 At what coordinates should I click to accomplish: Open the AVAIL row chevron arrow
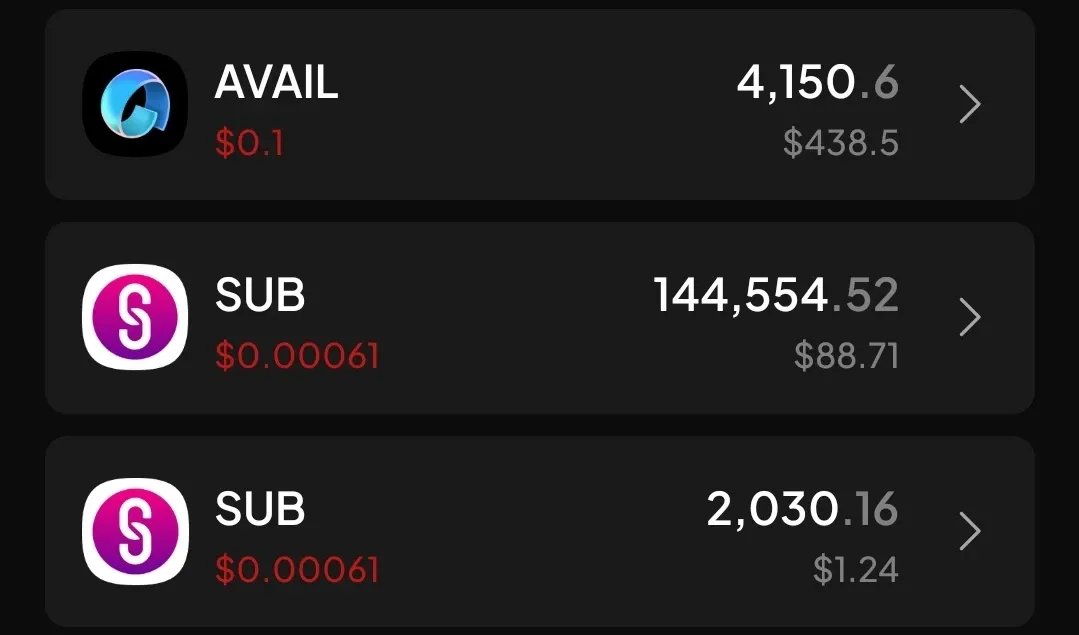[x=970, y=105]
